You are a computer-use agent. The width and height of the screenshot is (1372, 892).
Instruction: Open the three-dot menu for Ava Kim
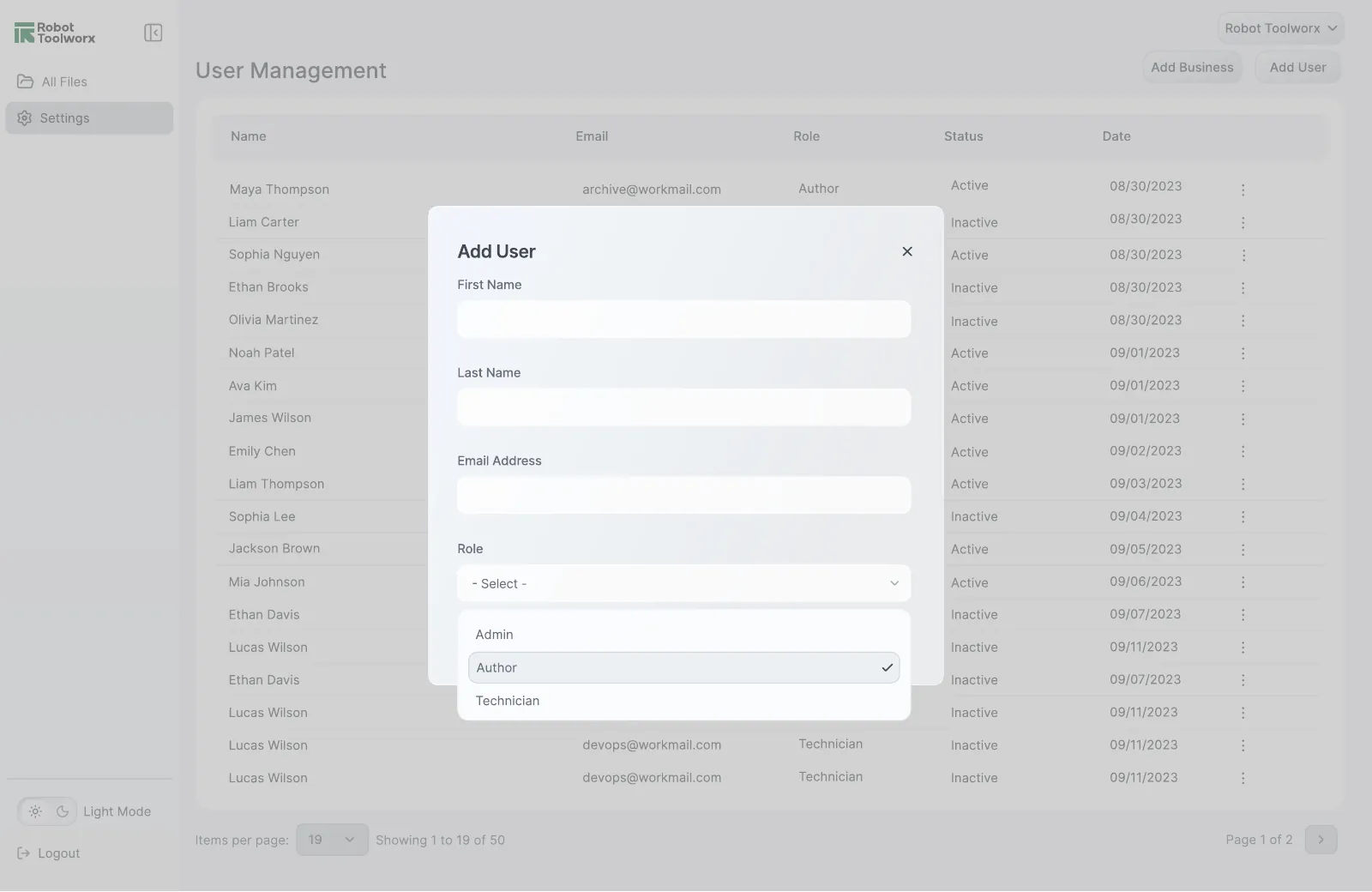coord(1243,386)
